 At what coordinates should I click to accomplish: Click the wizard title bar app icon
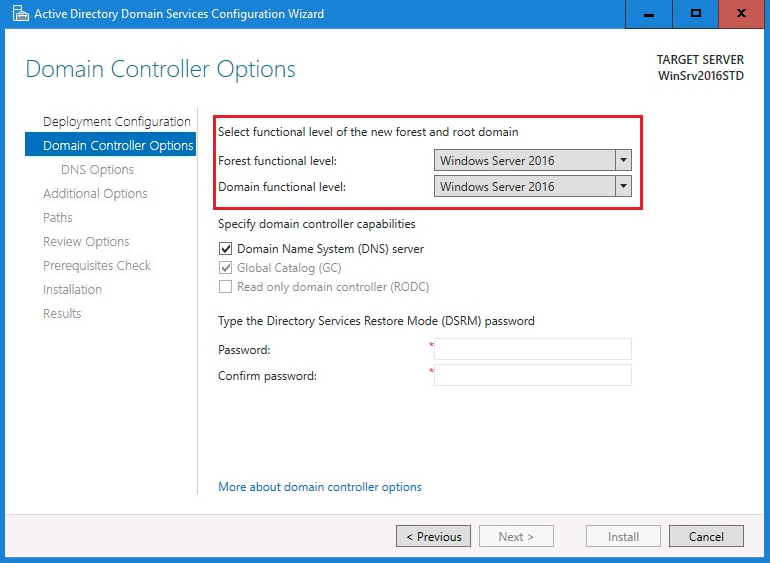(18, 14)
